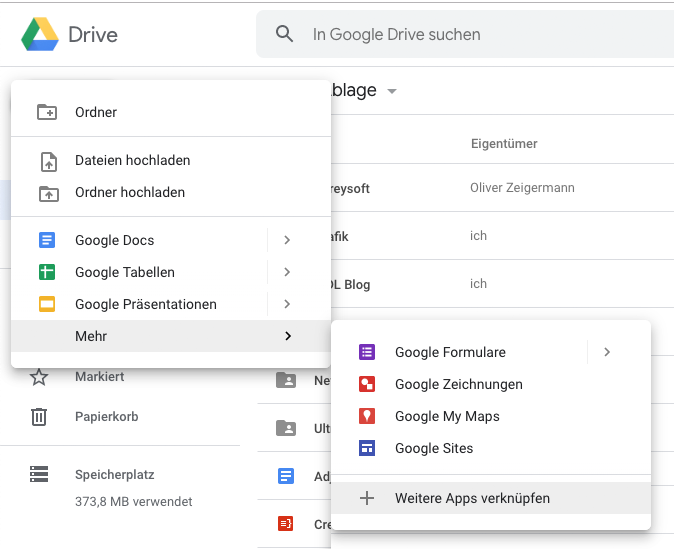Click the trash can icon
Image resolution: width=674 pixels, height=549 pixels.
pyautogui.click(x=39, y=417)
